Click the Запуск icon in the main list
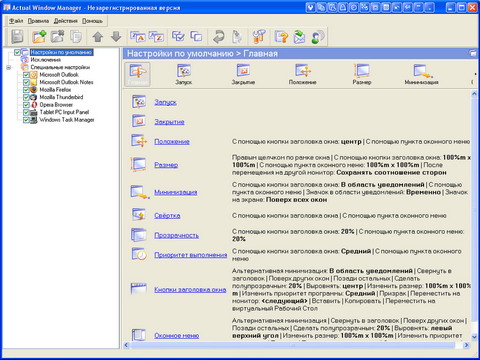 pyautogui.click(x=139, y=102)
